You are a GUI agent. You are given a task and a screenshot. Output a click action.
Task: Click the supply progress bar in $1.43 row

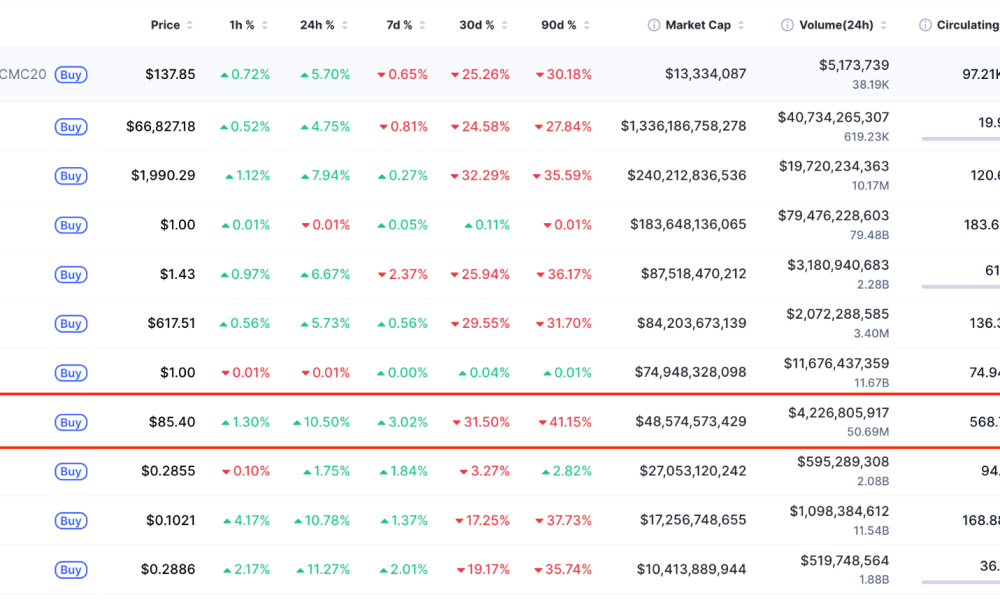pos(960,287)
